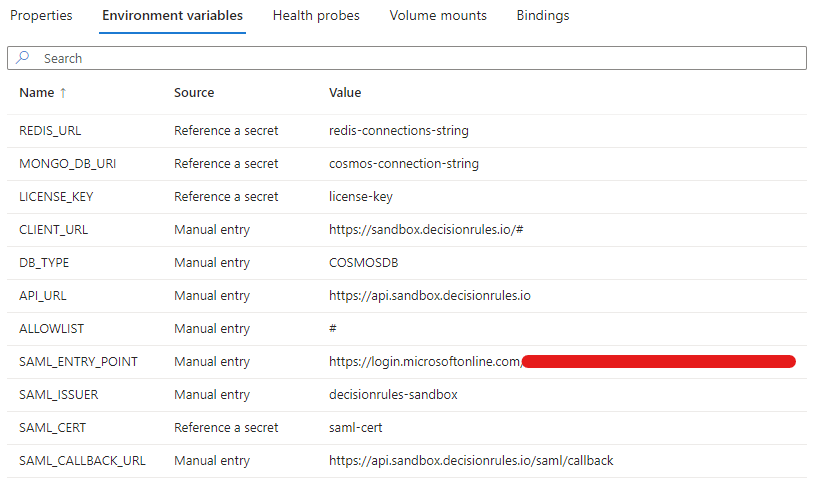Go to the Bindings tab

(543, 16)
